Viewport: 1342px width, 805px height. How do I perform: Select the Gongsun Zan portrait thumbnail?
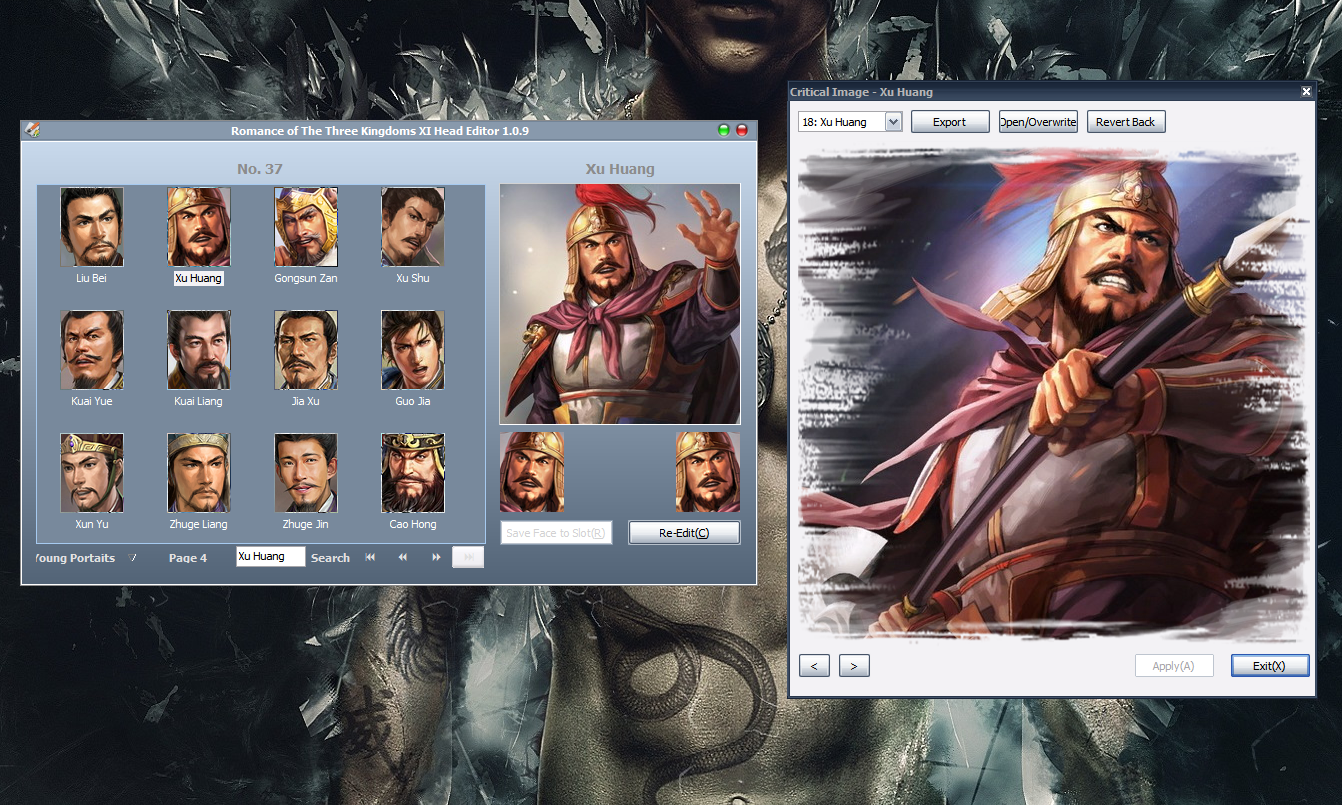pos(306,227)
